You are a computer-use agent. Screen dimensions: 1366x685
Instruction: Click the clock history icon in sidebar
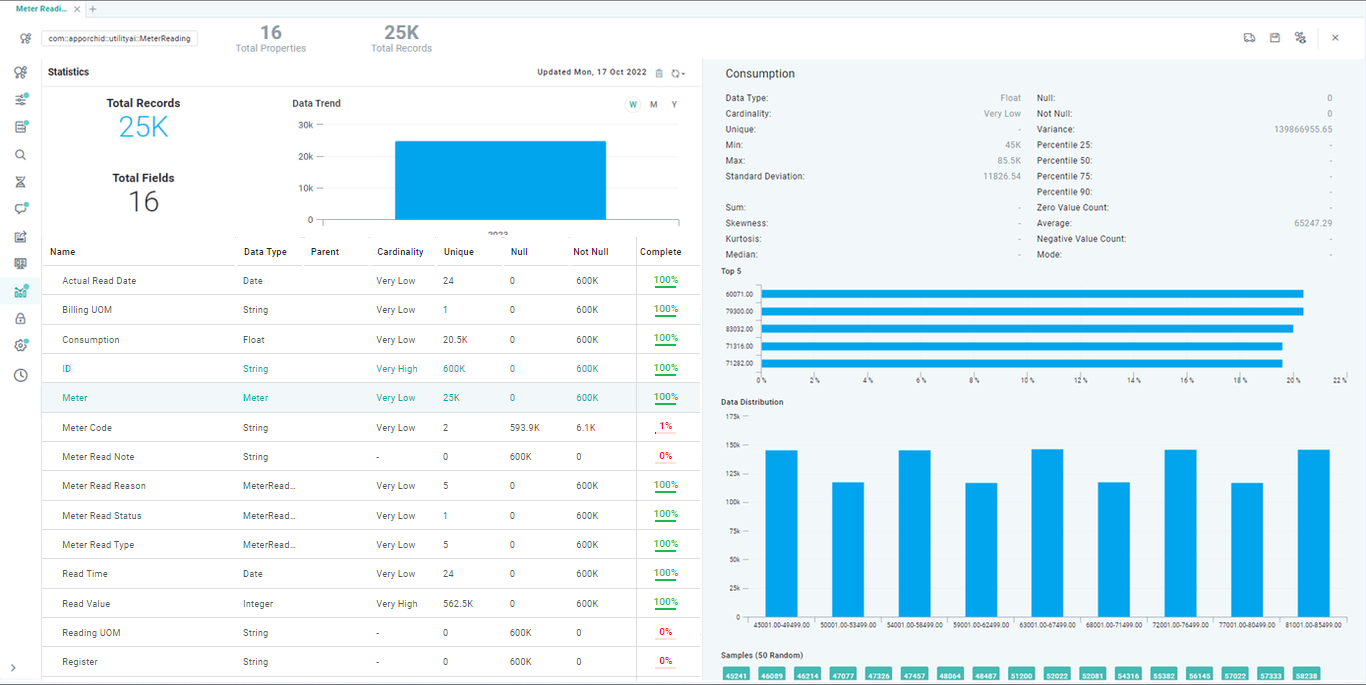point(20,375)
